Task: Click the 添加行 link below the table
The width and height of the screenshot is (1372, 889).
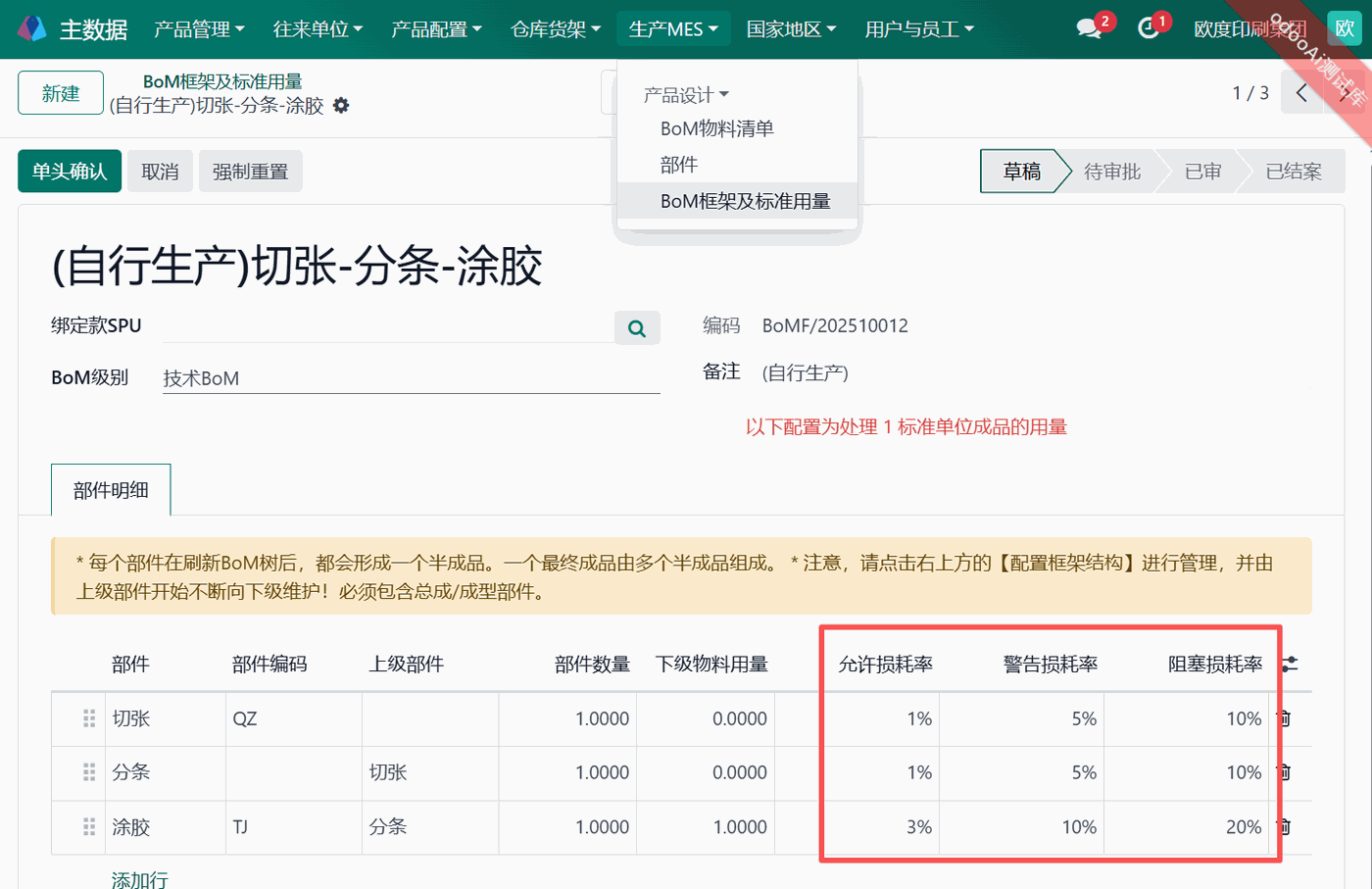Action: (138, 880)
